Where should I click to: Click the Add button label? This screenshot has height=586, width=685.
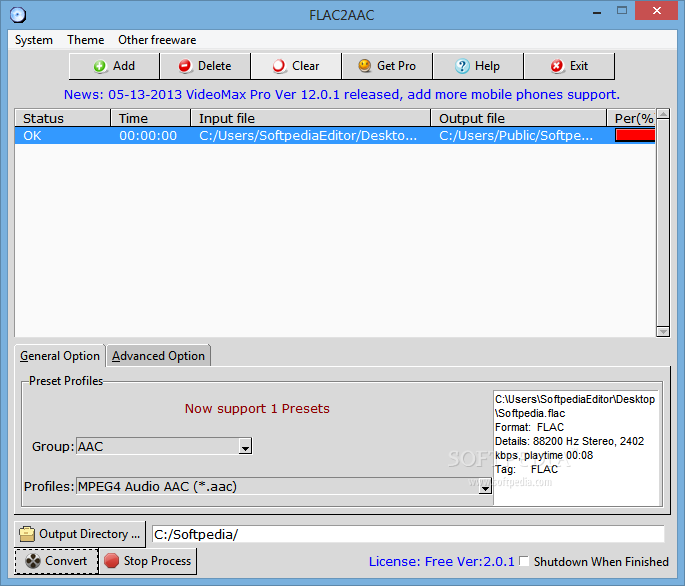tap(124, 66)
